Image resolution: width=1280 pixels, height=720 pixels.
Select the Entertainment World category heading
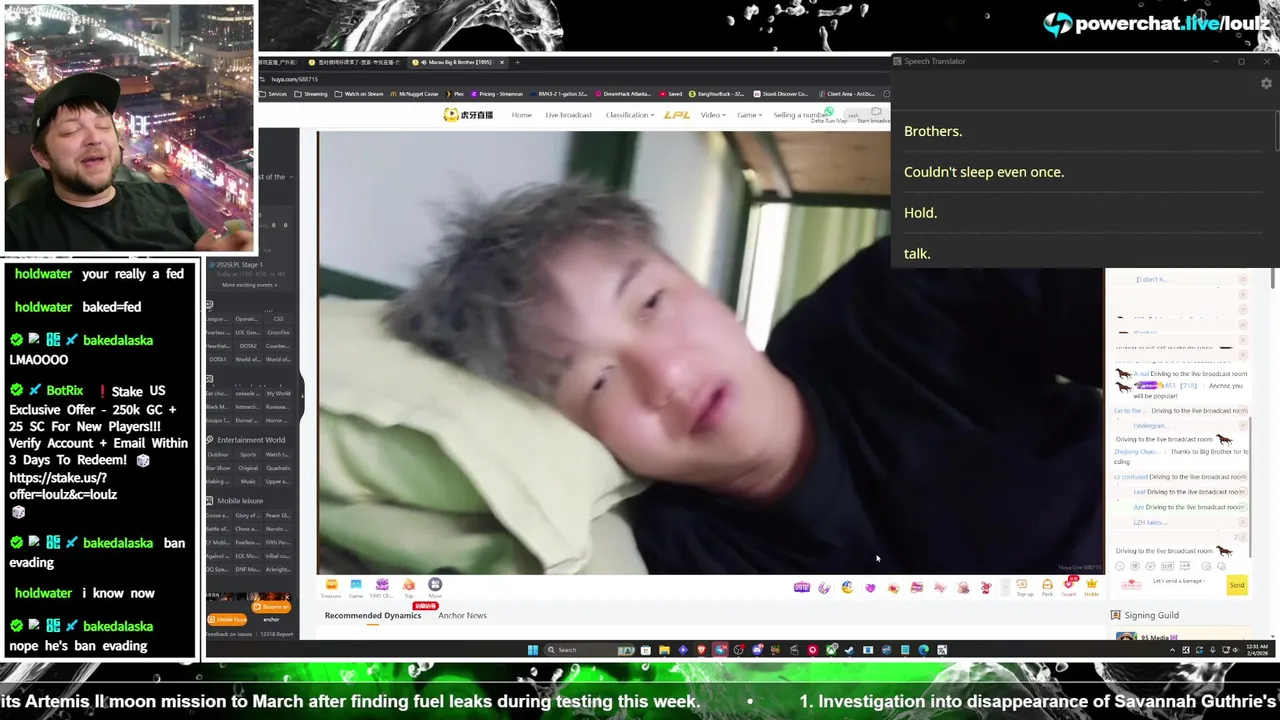[251, 440]
